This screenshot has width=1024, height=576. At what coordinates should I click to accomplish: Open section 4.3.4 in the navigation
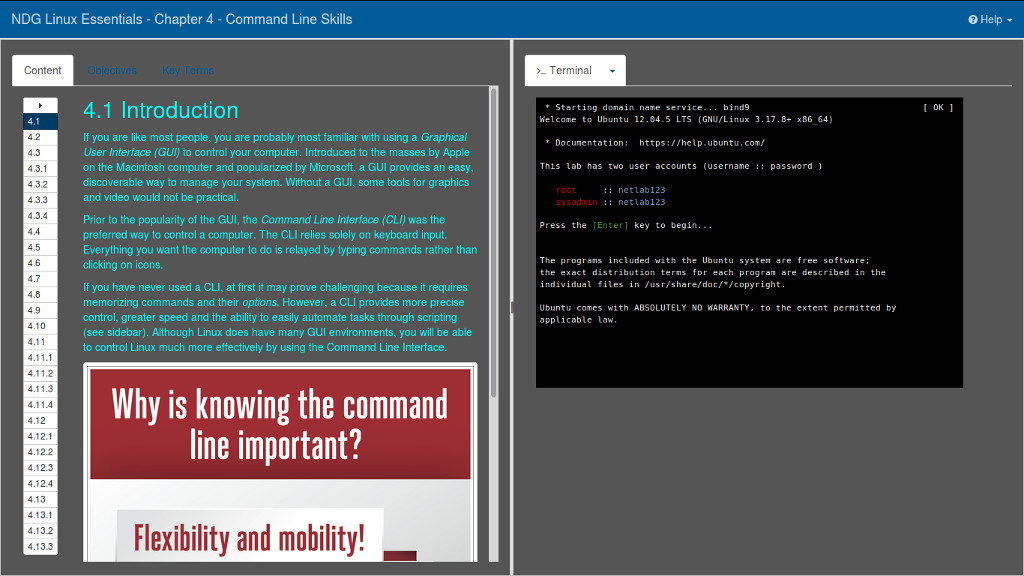click(40, 215)
